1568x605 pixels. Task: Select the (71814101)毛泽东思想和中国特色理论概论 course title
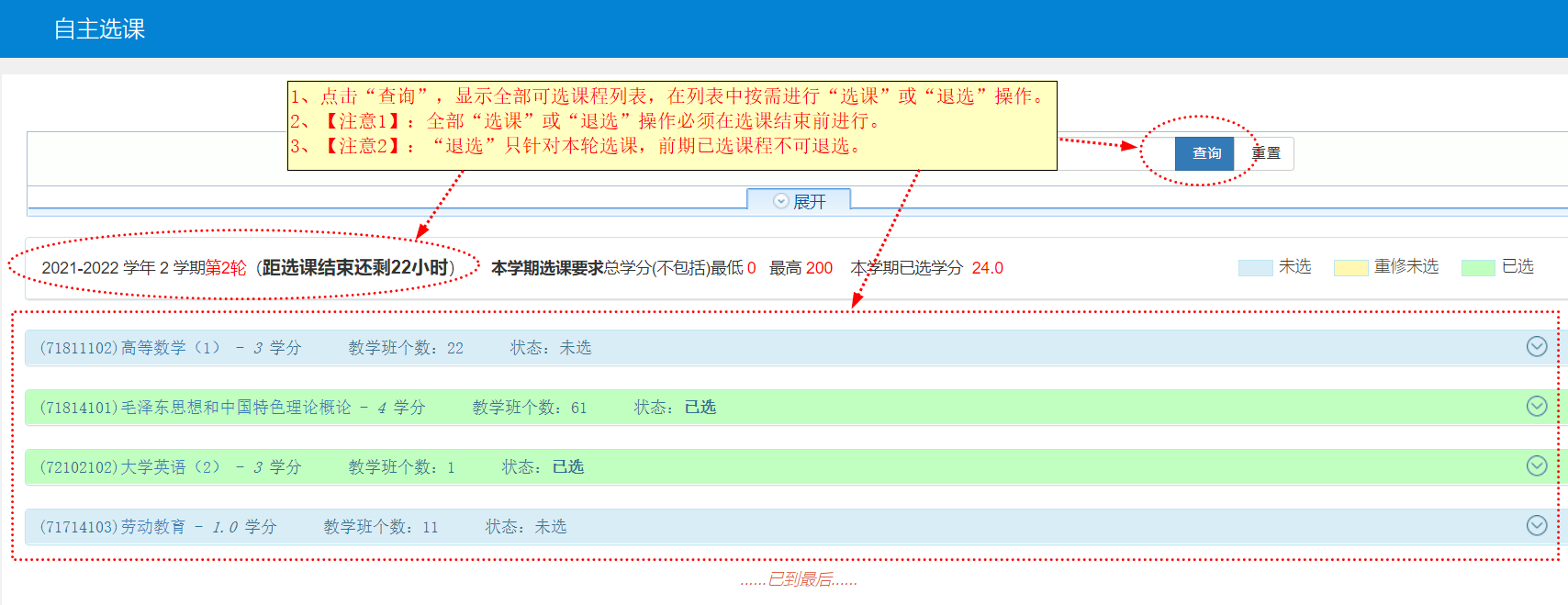pyautogui.click(x=195, y=408)
